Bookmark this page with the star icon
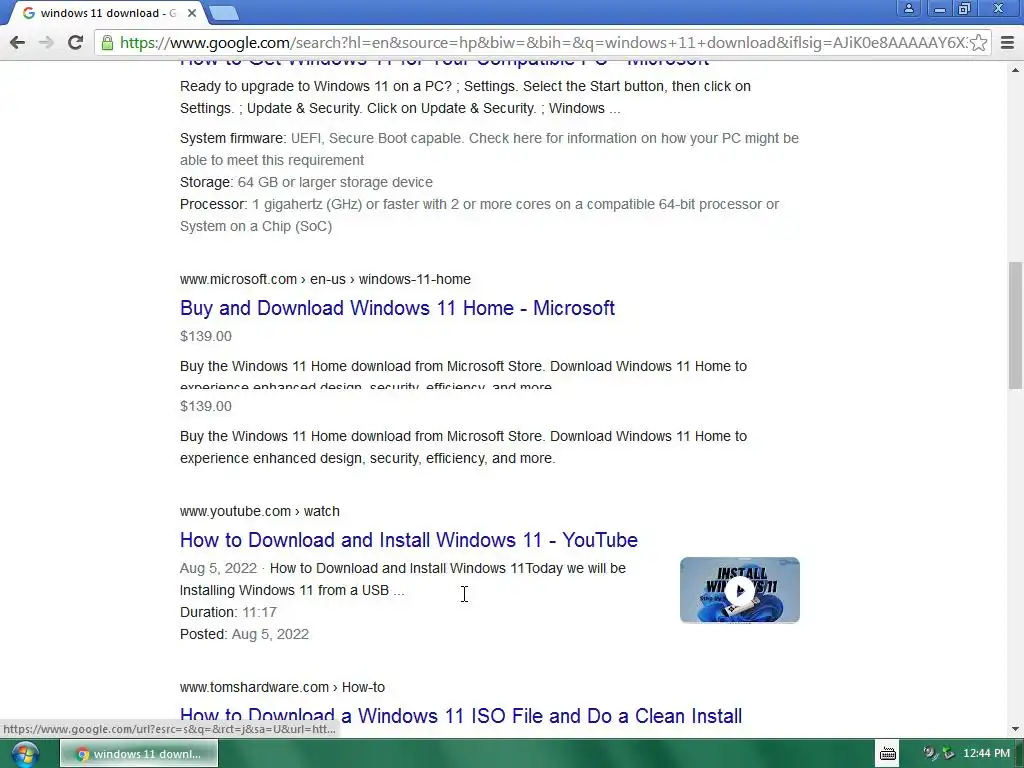Viewport: 1024px width, 768px height. point(978,43)
